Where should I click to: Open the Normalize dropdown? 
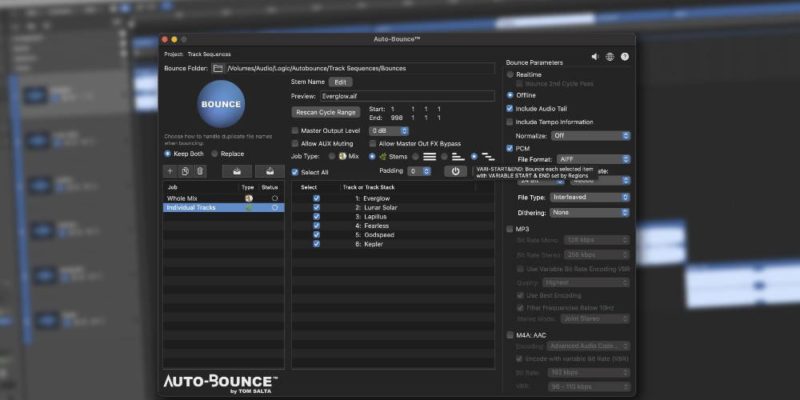[x=590, y=136]
